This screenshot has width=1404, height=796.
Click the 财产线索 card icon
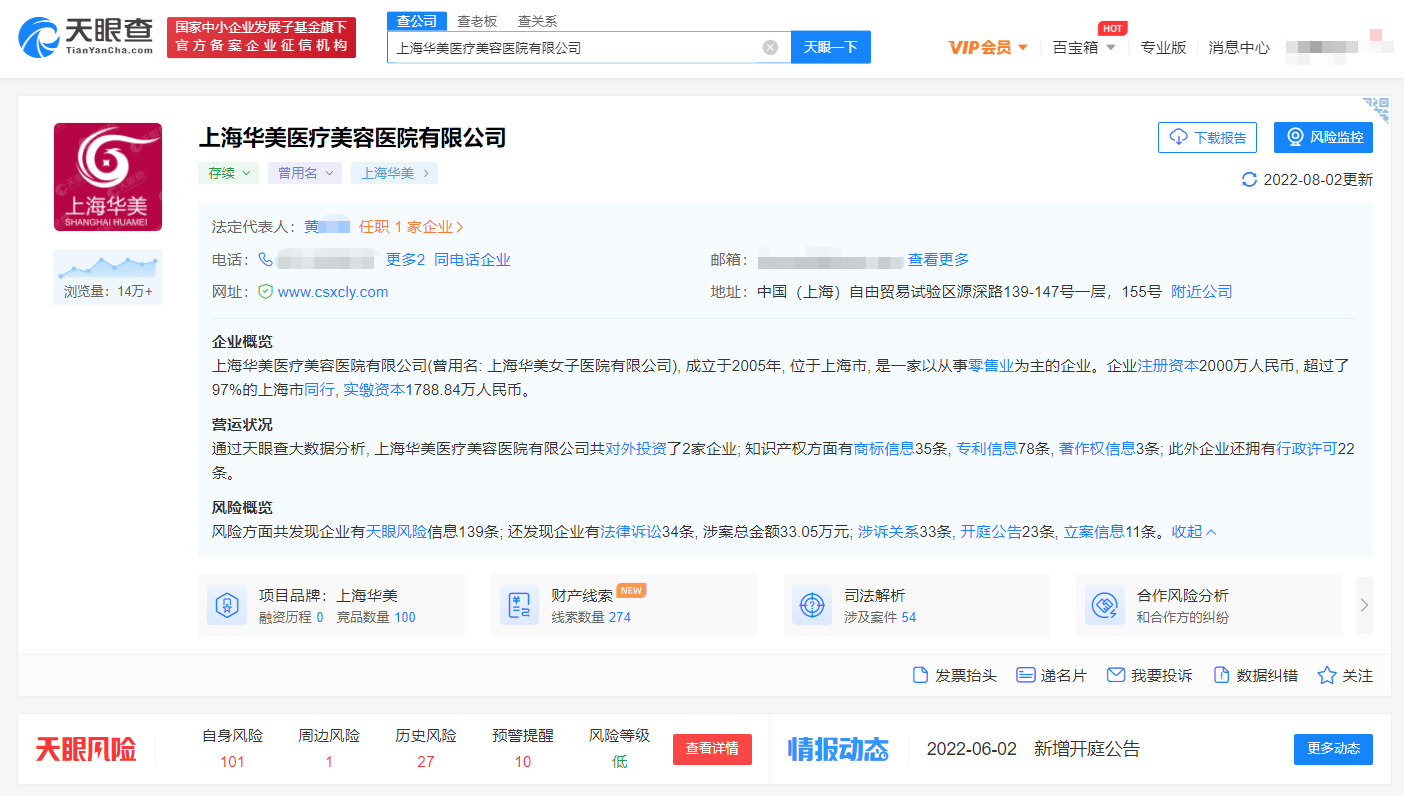point(519,605)
